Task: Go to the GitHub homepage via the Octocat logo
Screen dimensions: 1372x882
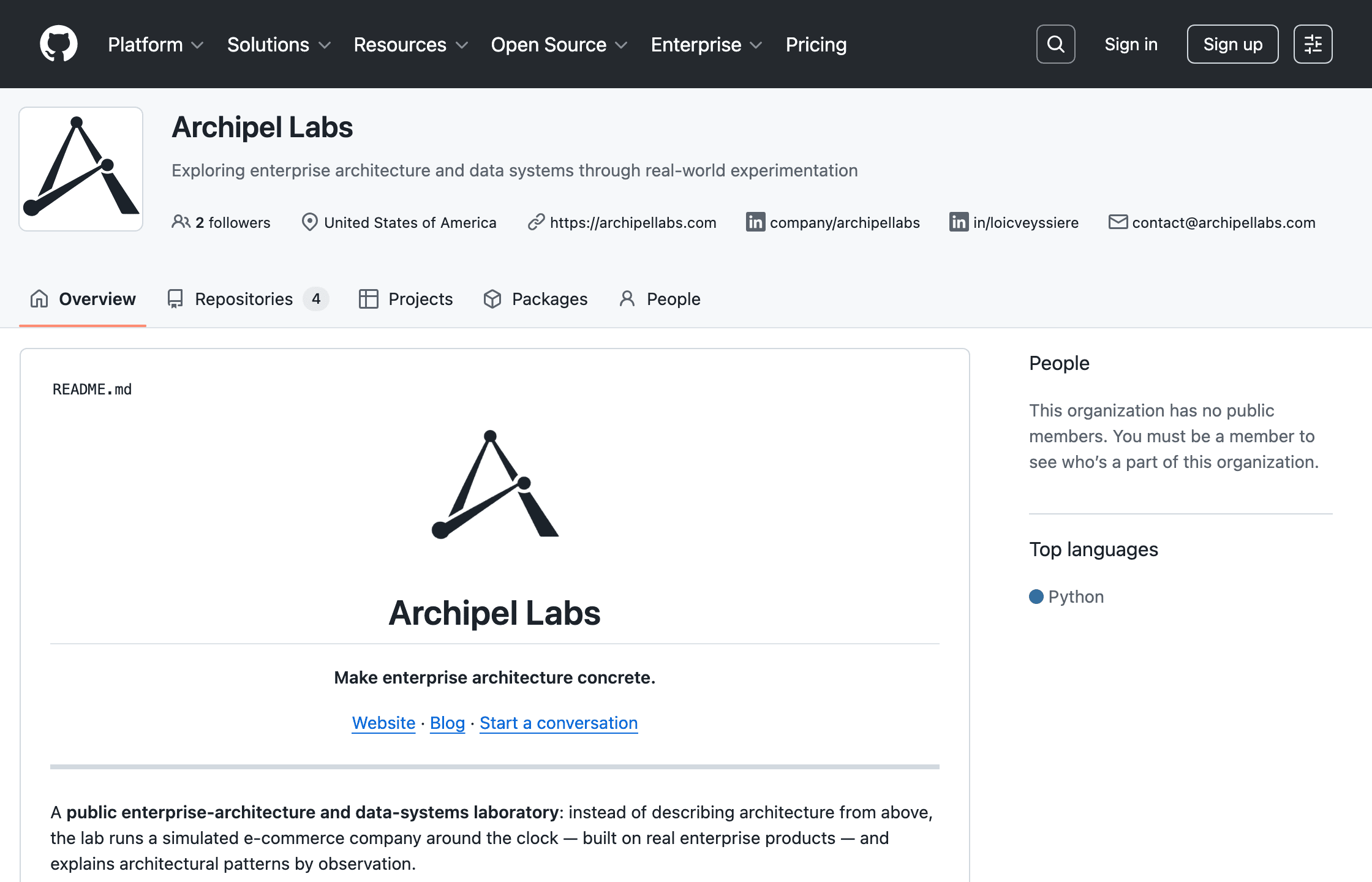Action: pyautogui.click(x=59, y=44)
